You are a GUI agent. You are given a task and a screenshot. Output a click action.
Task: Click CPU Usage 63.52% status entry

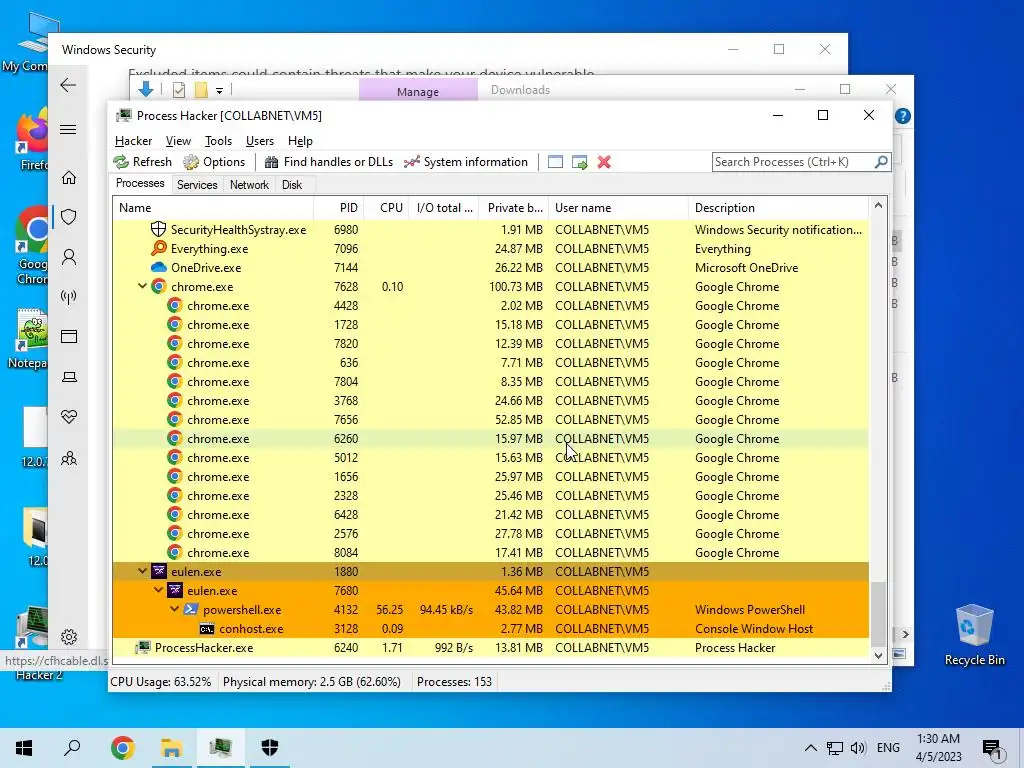[x=161, y=682]
